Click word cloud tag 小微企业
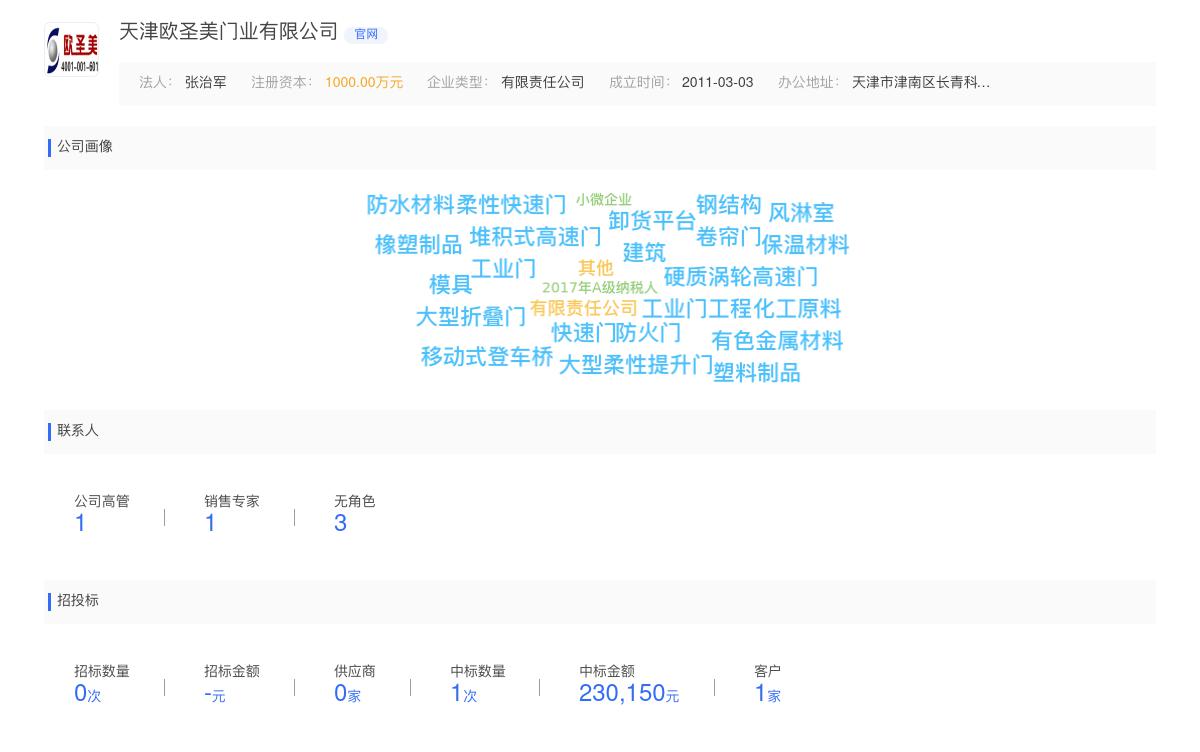 click(x=604, y=200)
